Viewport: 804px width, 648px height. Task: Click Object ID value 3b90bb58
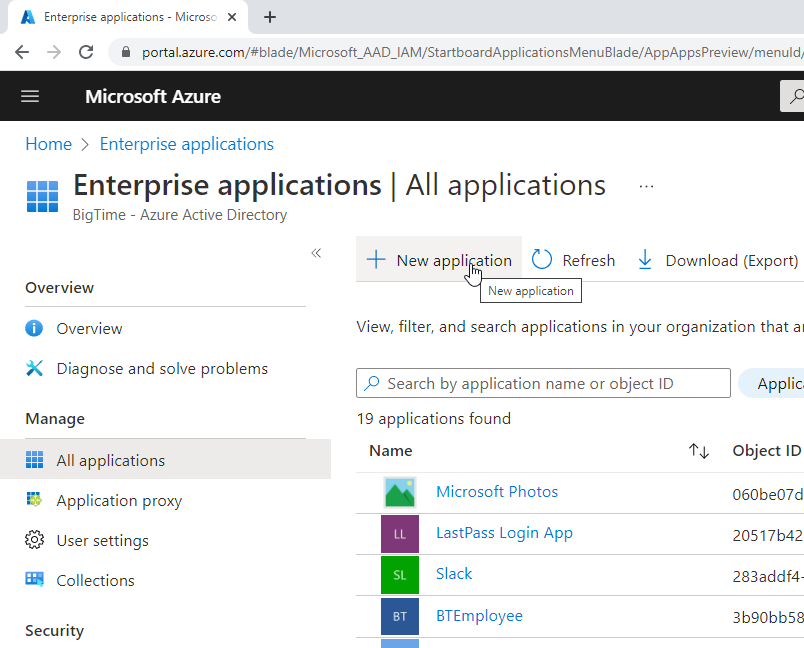coord(768,617)
